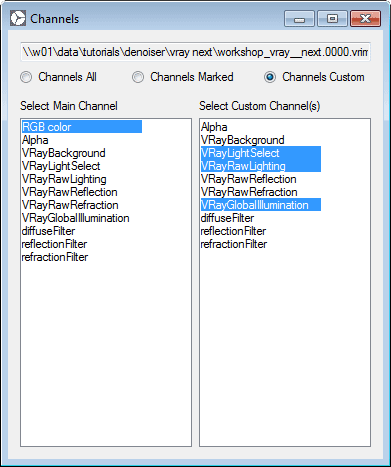Minimize the Channels window
391x467 pixels.
pos(299,18)
